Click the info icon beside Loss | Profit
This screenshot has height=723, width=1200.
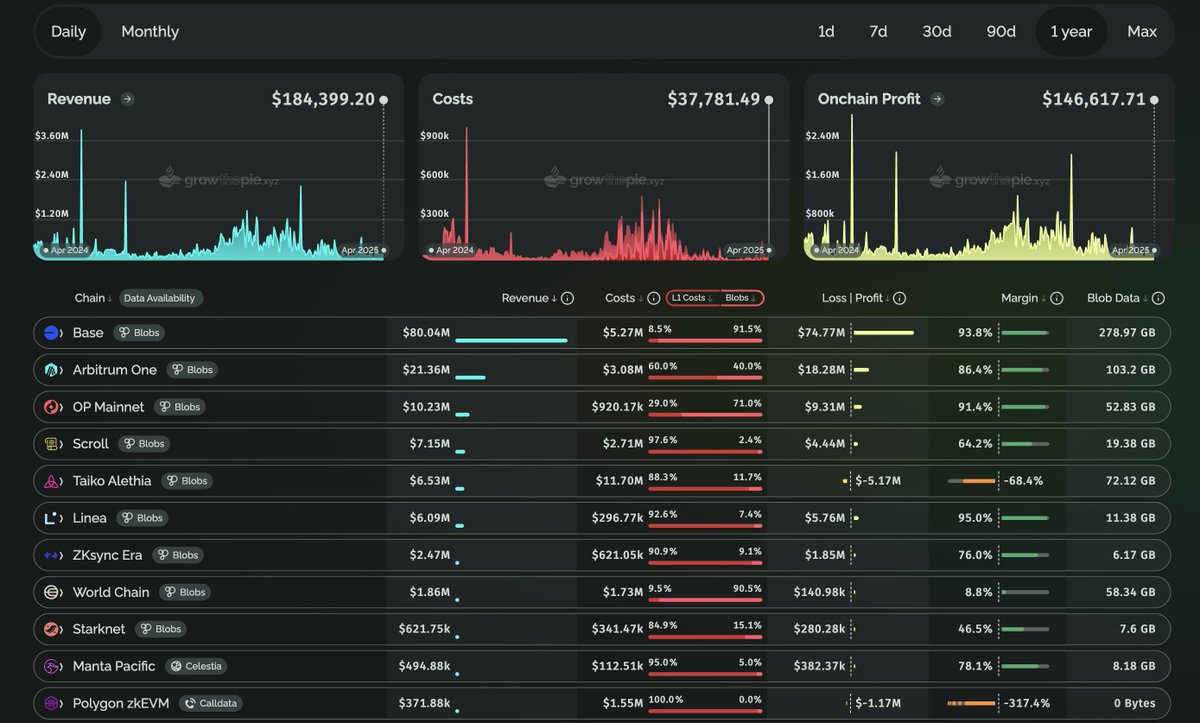(x=900, y=298)
